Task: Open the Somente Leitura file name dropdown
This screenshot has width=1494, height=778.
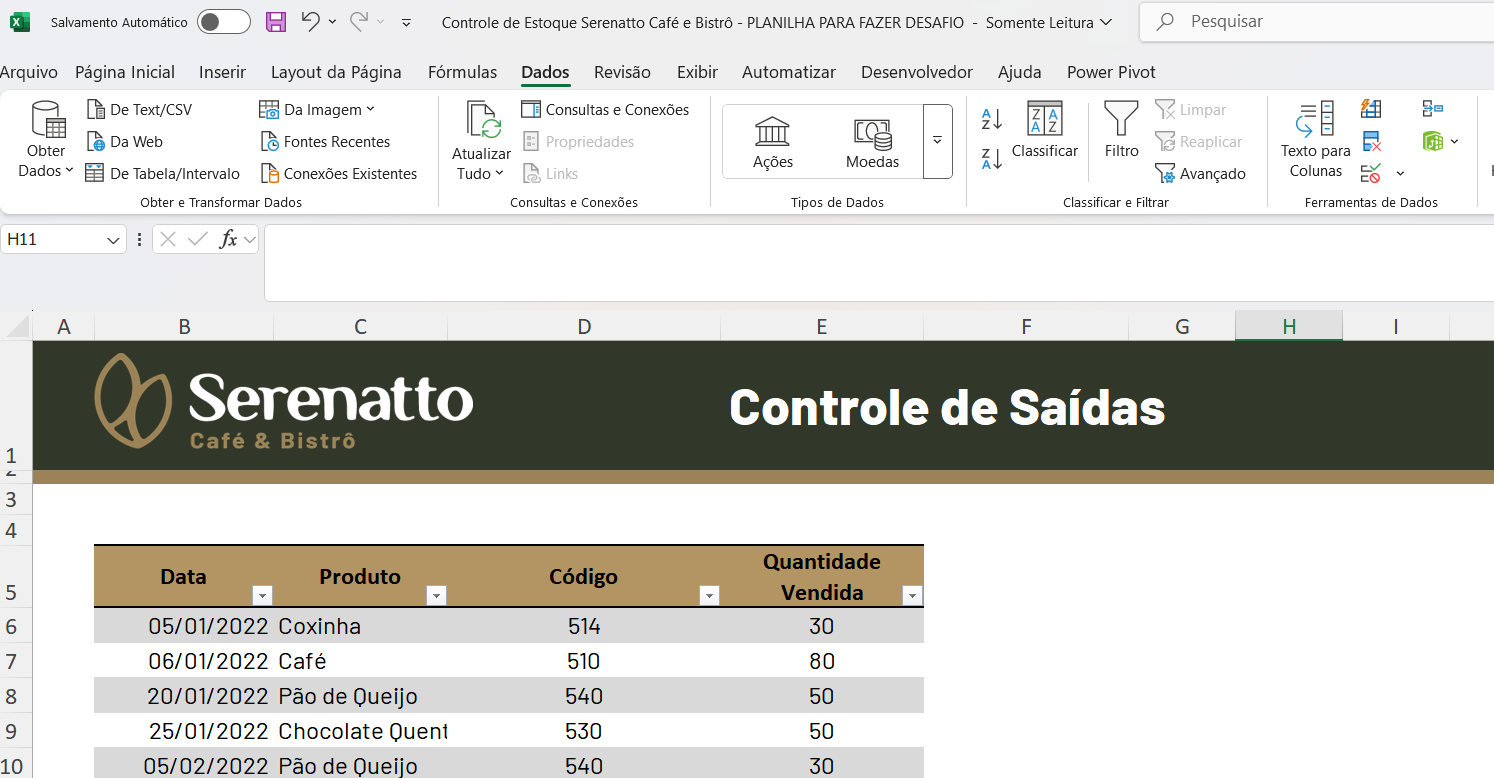Action: click(x=1105, y=22)
